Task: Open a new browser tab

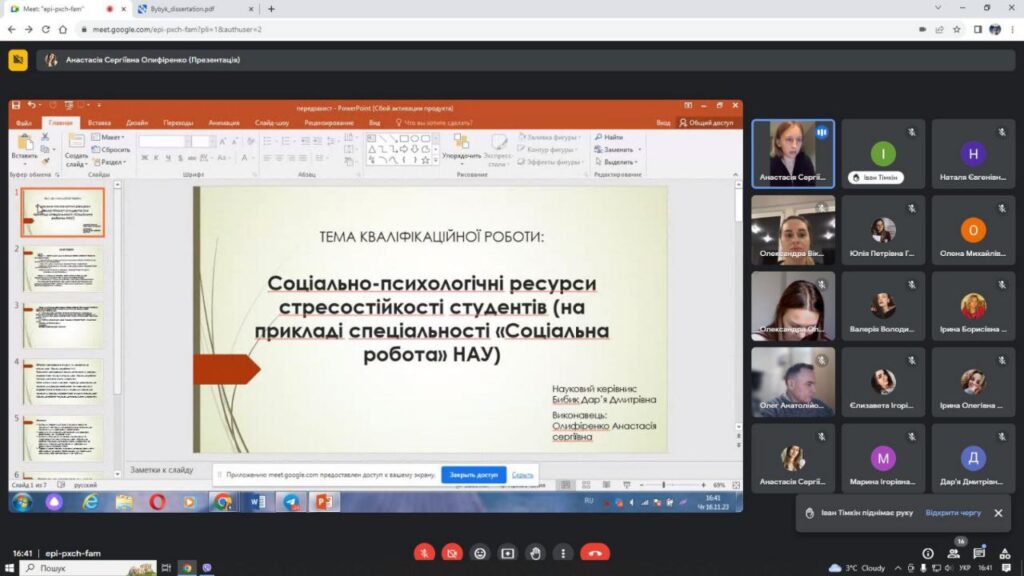Action: [x=271, y=8]
